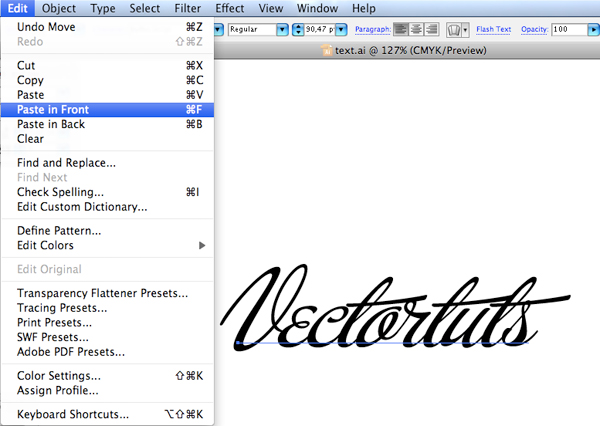The width and height of the screenshot is (600, 426).
Task: Choose Define Pattern
Action: coord(107,230)
